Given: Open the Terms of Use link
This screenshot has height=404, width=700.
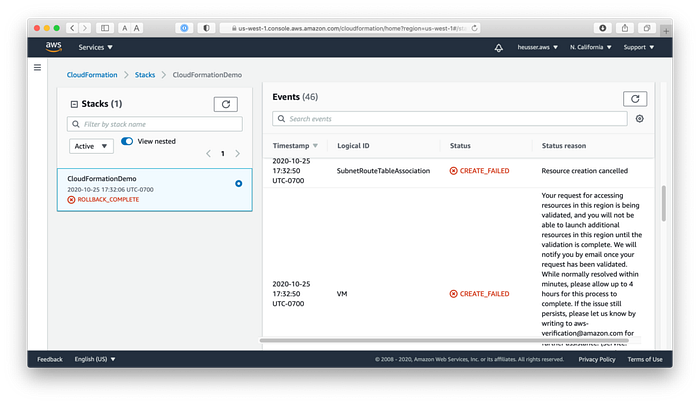Looking at the screenshot, I should point(645,359).
